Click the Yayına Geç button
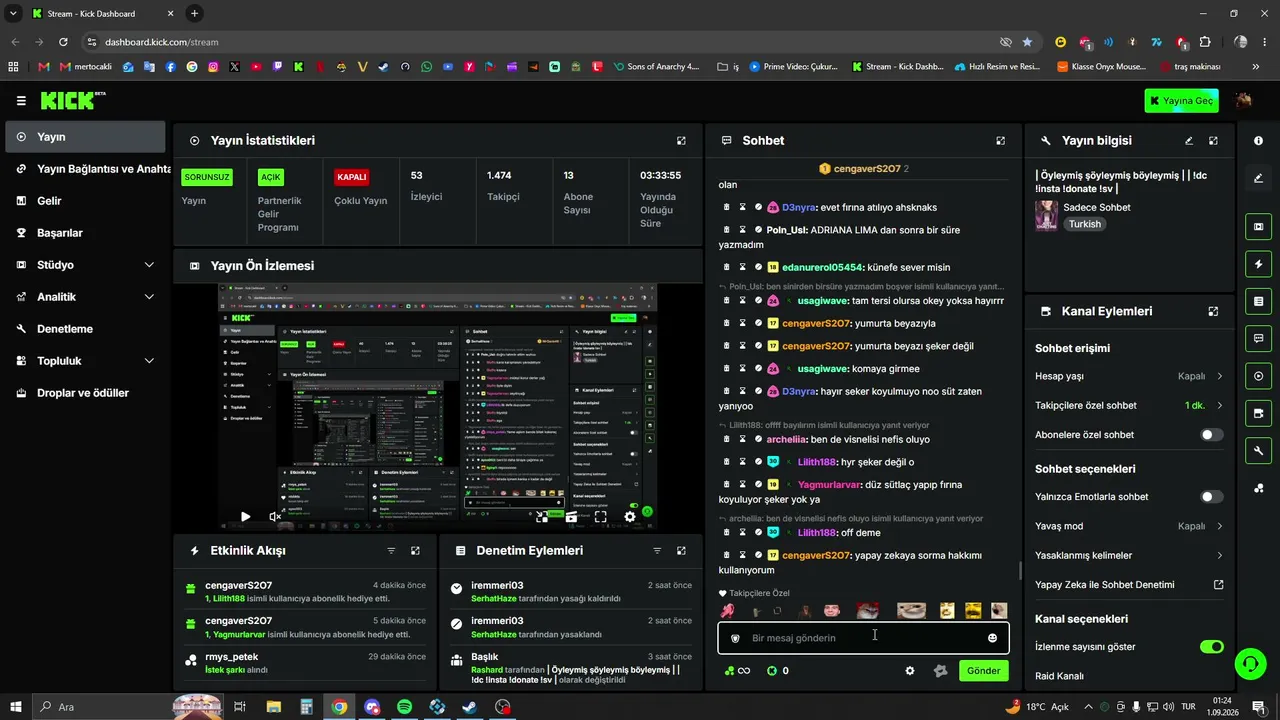The height and width of the screenshot is (720, 1280). 1181,101
